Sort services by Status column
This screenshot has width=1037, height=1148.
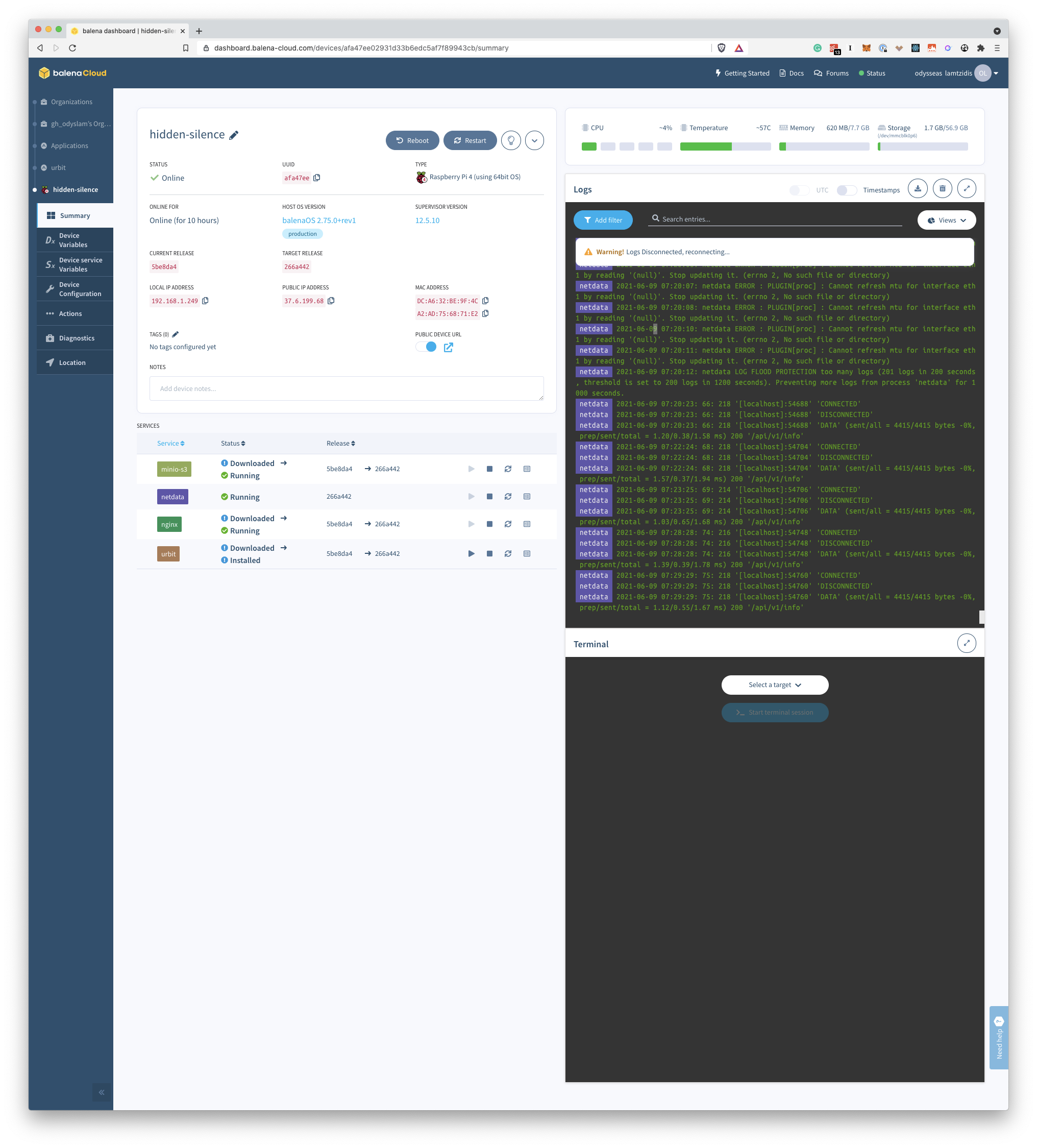(x=233, y=444)
